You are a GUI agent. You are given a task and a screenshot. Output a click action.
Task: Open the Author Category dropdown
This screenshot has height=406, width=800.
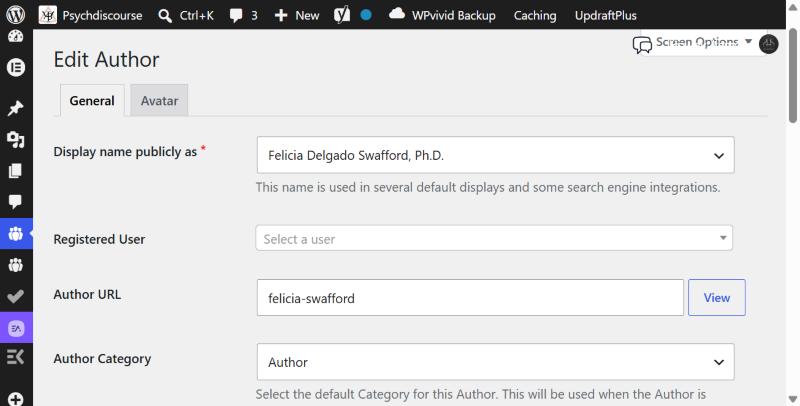point(495,362)
